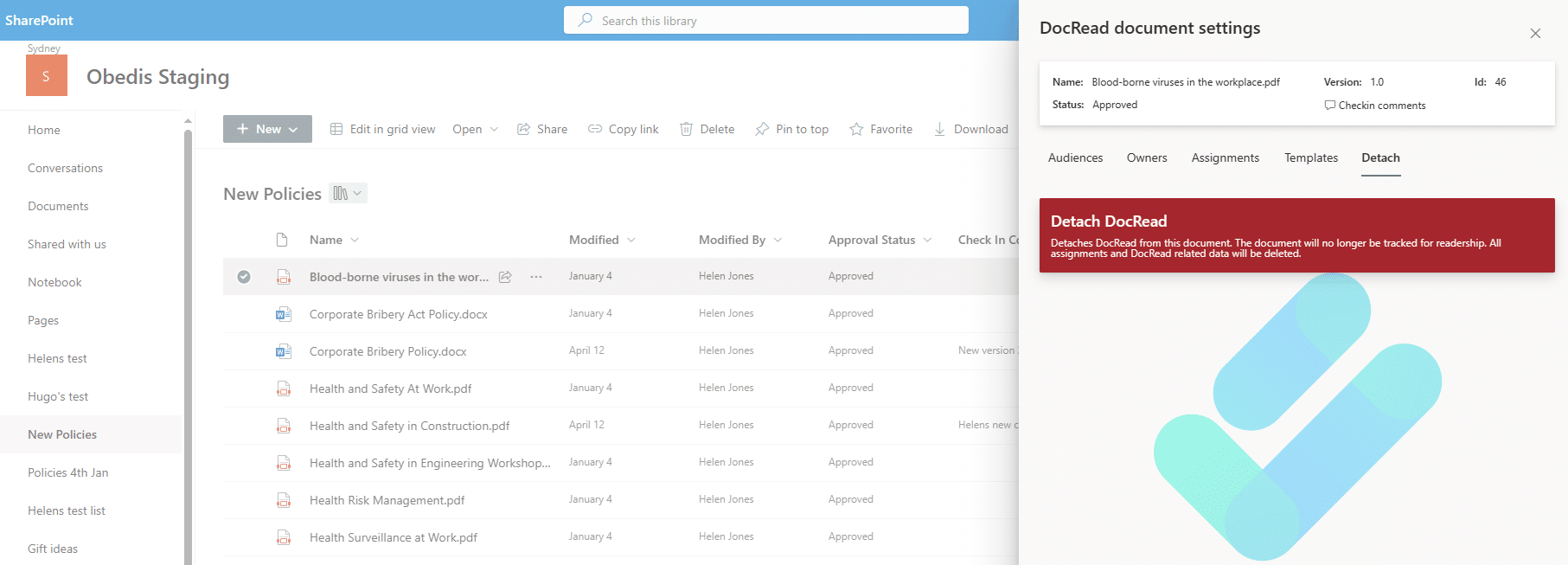
Task: Download the selected file
Action: 970,129
